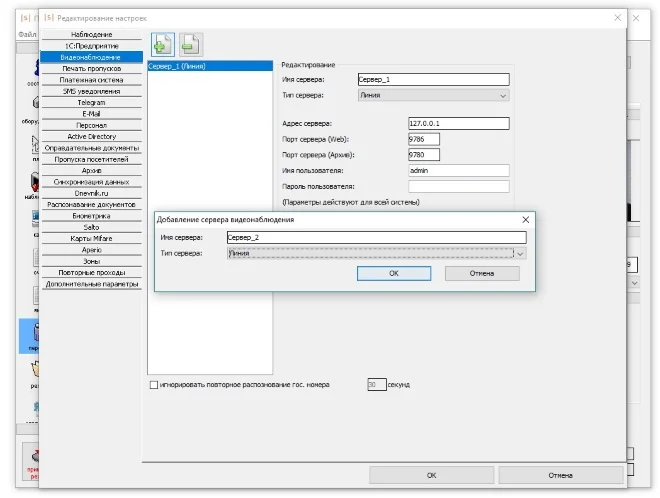The width and height of the screenshot is (660, 498).
Task: Open the 'SMS уведомления' tab
Action: 92,91
